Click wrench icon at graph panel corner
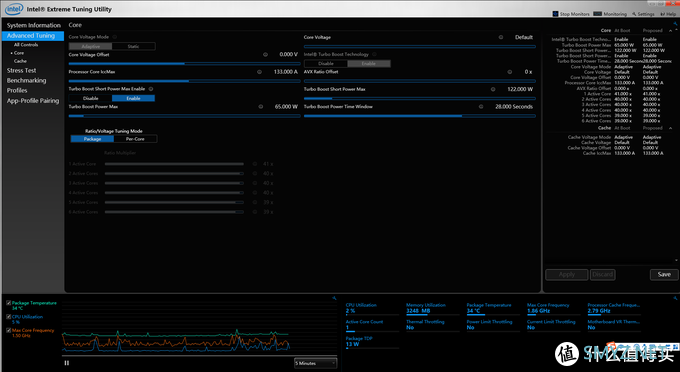Viewport: 680px width, 372px height. pos(334,298)
